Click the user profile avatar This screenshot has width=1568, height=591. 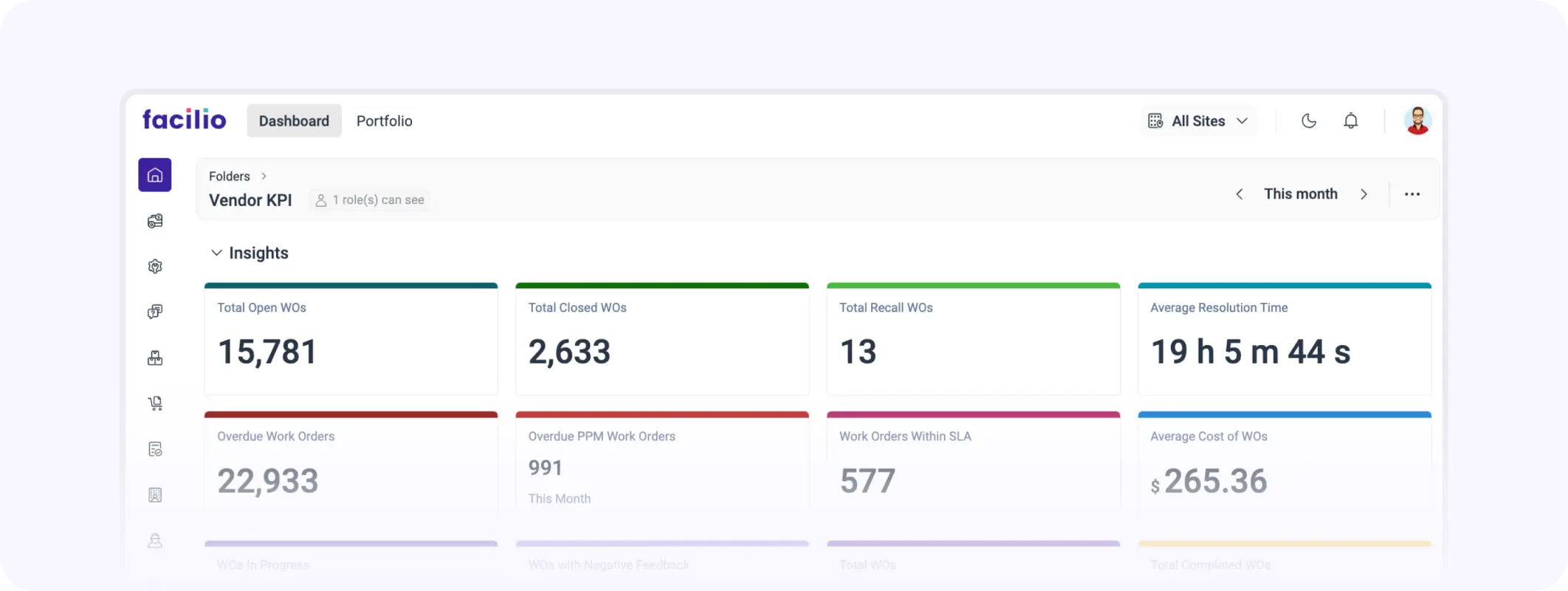[1417, 121]
